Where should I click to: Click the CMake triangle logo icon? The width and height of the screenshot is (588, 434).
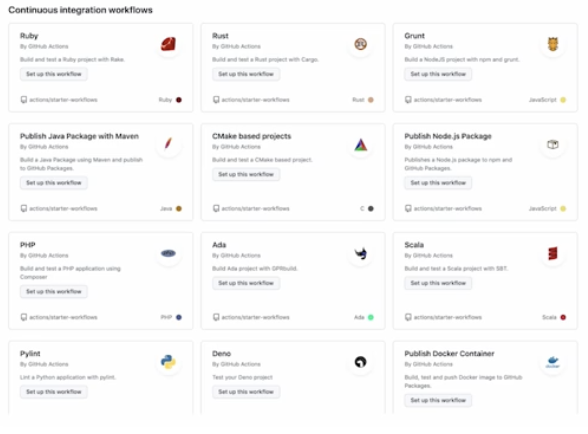(360, 145)
